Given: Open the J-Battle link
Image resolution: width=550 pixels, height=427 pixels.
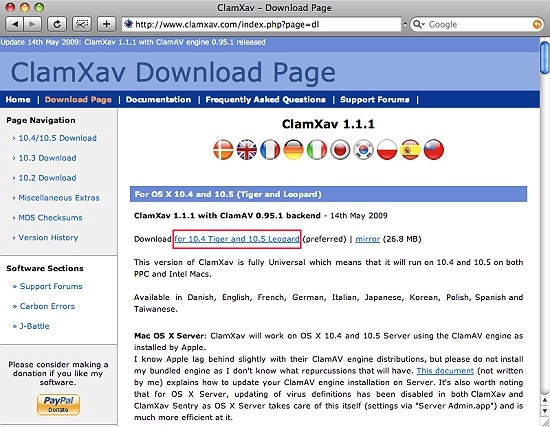Looking at the screenshot, I should (34, 326).
